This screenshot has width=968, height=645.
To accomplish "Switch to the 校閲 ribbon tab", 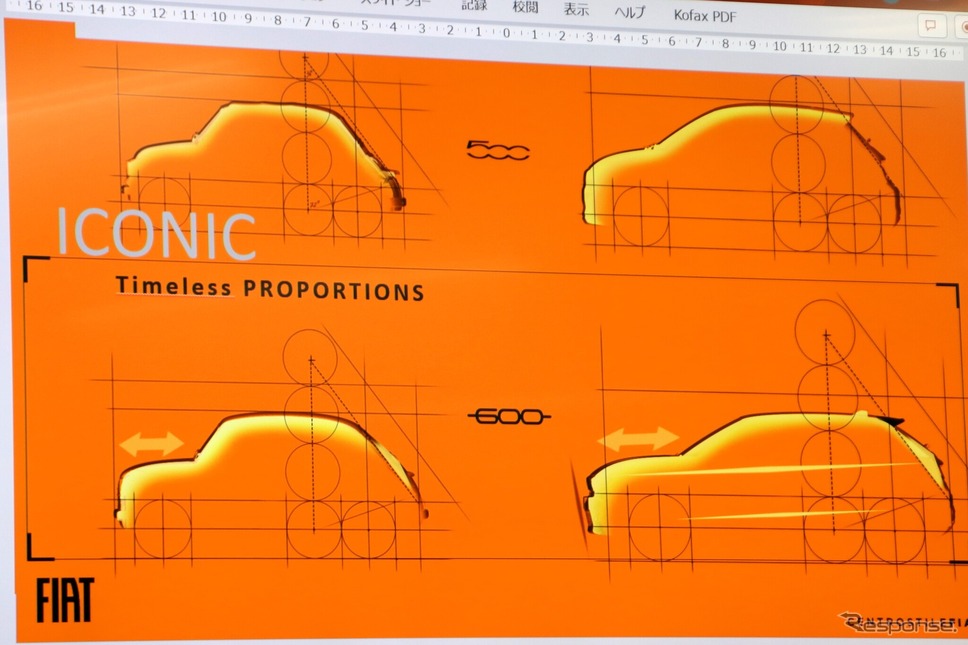I will tap(525, 7).
